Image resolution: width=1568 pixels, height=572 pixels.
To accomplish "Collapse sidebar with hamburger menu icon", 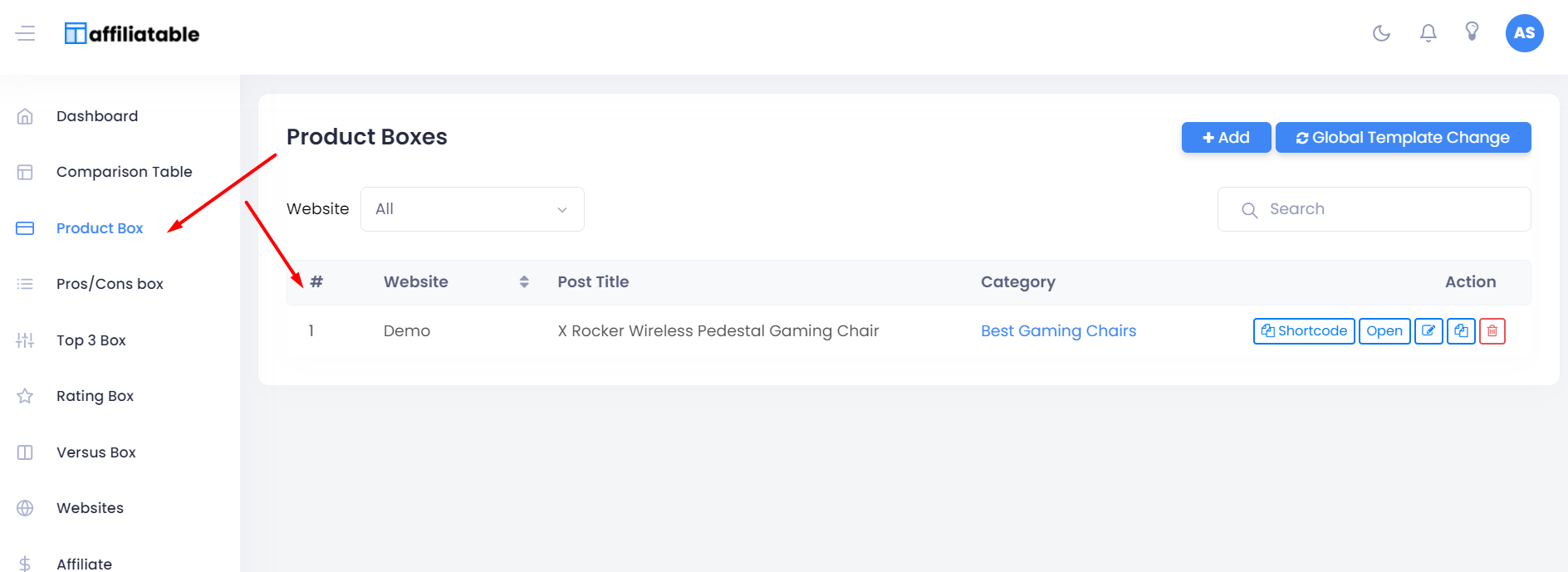I will pos(25,33).
